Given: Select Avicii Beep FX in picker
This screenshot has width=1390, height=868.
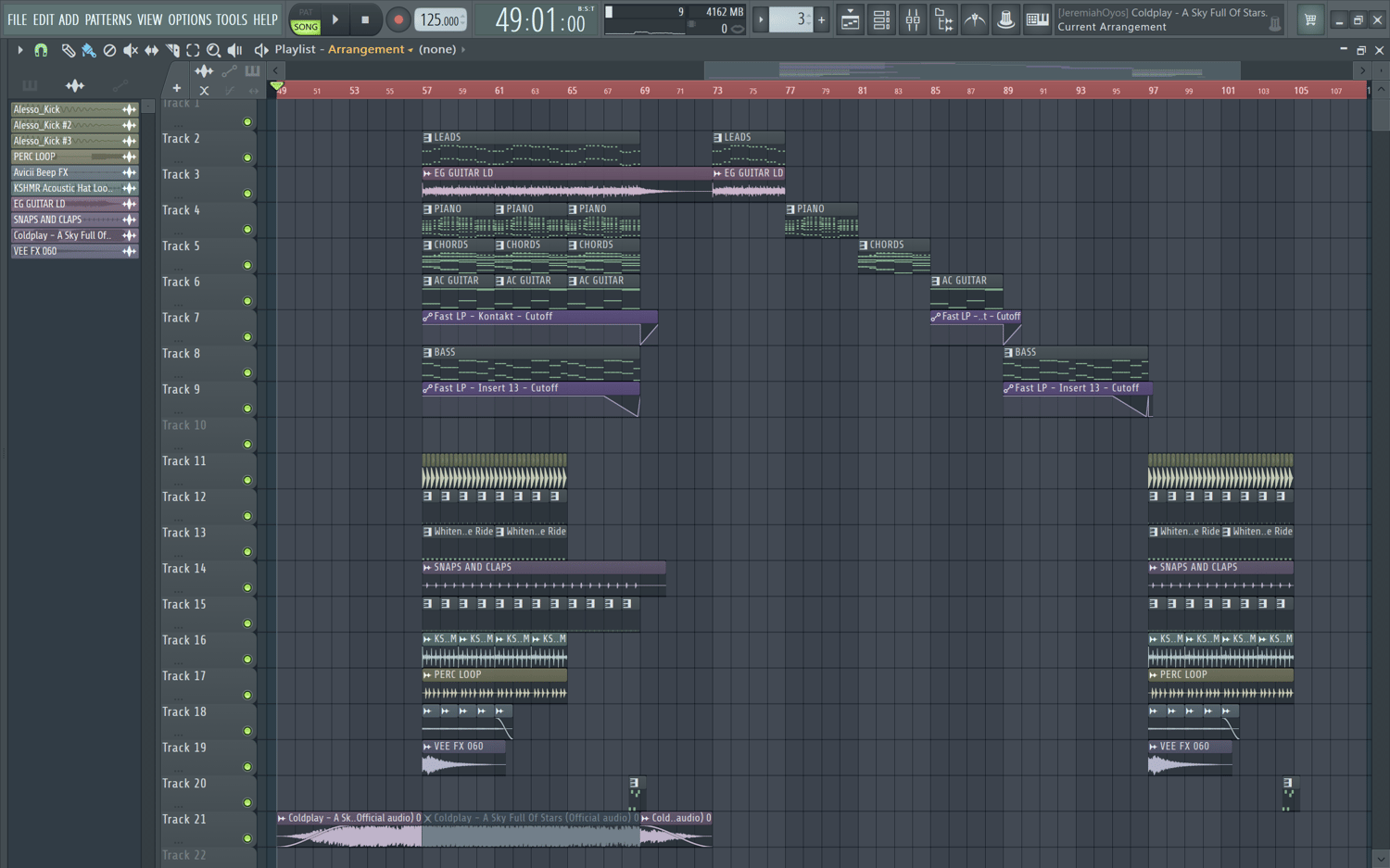Looking at the screenshot, I should coord(74,172).
